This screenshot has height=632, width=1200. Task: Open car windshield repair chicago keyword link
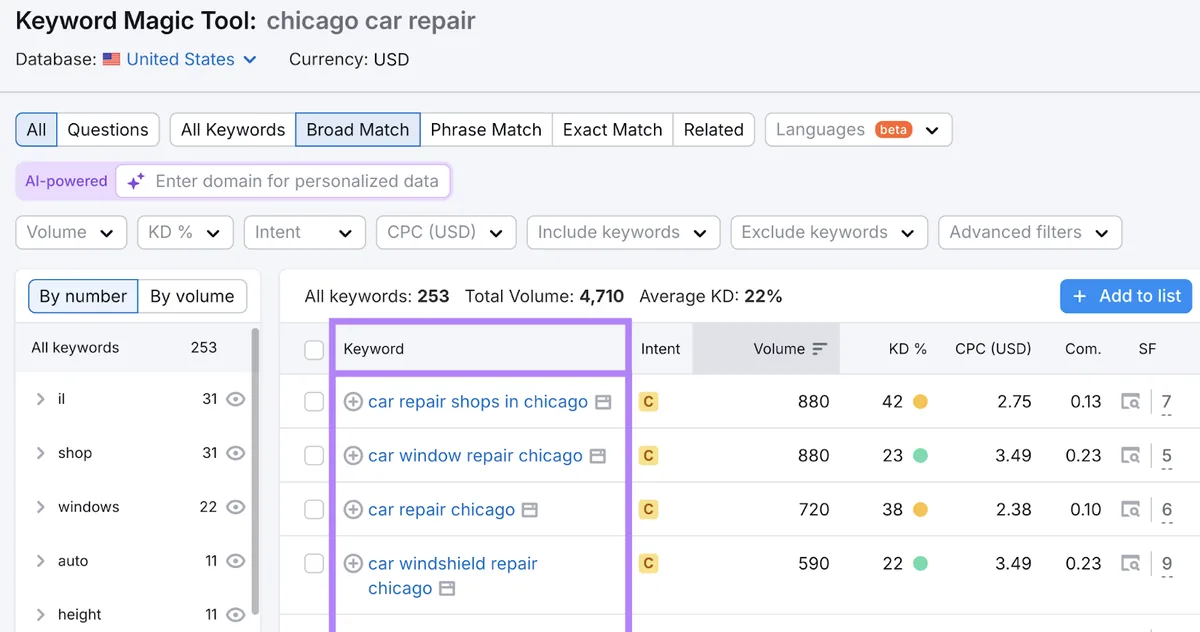[x=452, y=576]
